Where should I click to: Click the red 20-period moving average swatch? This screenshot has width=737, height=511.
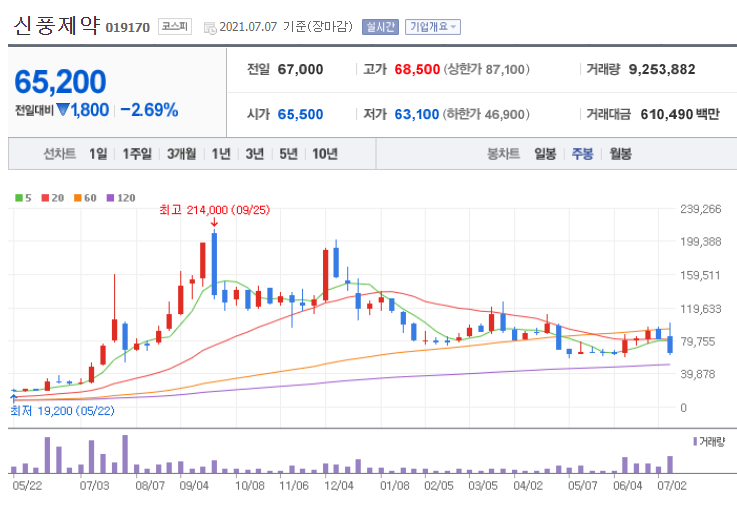click(x=45, y=198)
